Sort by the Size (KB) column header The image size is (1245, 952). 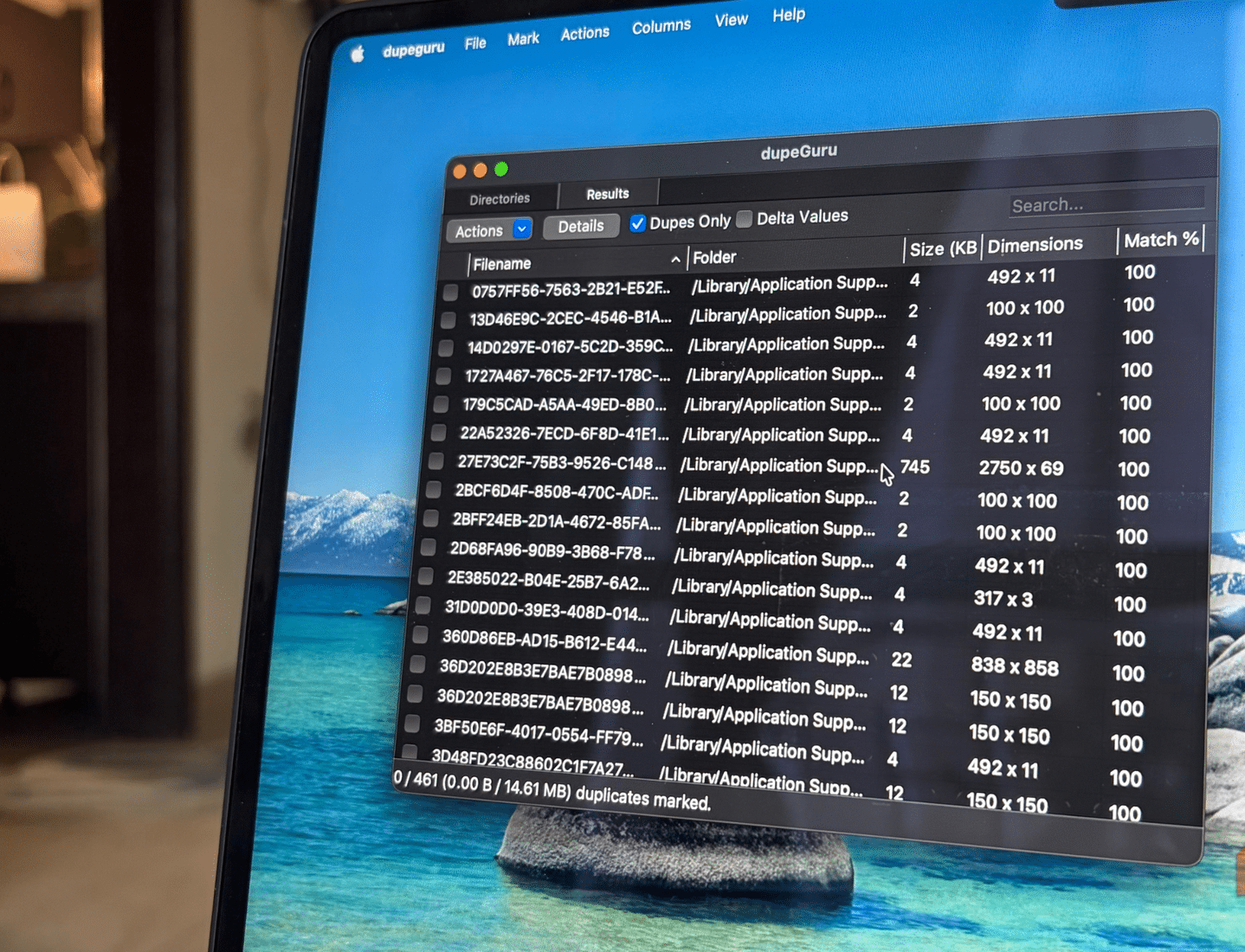coord(943,248)
